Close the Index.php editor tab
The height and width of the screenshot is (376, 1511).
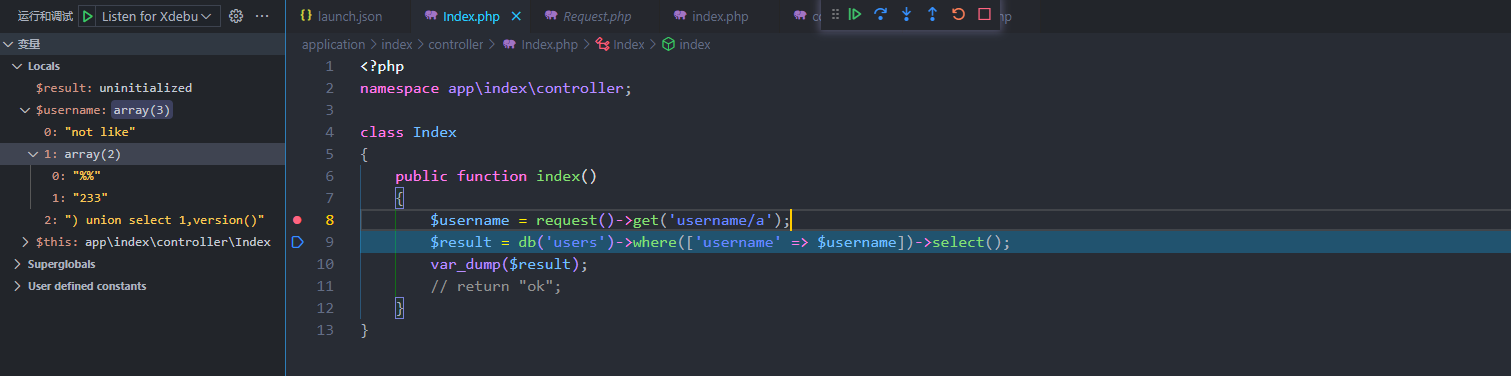pyautogui.click(x=516, y=17)
